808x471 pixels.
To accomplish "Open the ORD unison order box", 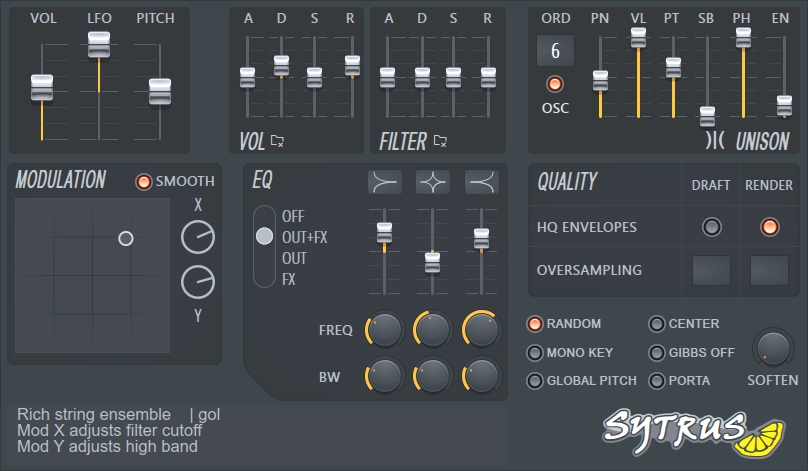I will click(555, 52).
